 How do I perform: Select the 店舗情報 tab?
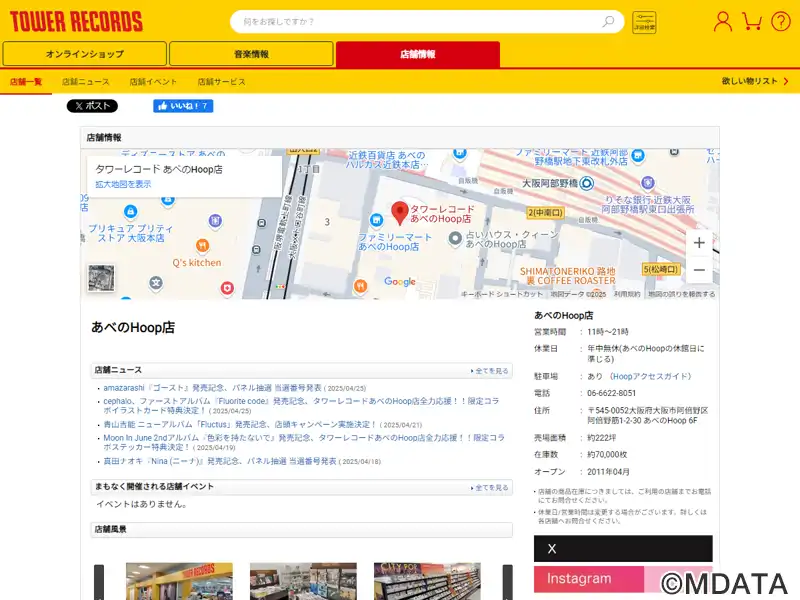pos(418,54)
